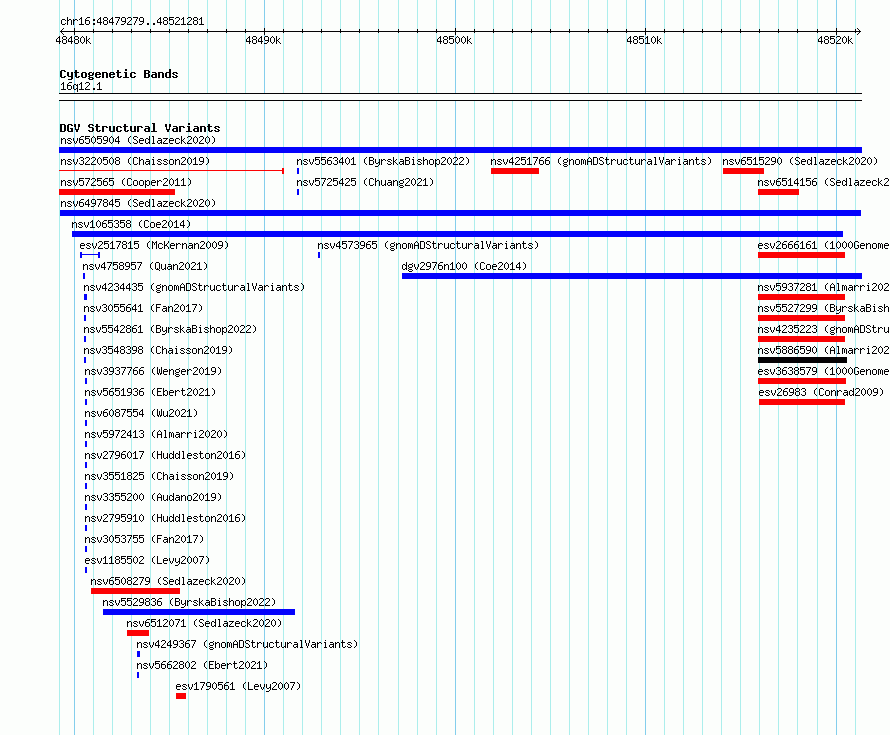Screen dimensions: 890x735
Task: Click nsv6515290 (Sedlazeck2020) label
Action: (800, 161)
